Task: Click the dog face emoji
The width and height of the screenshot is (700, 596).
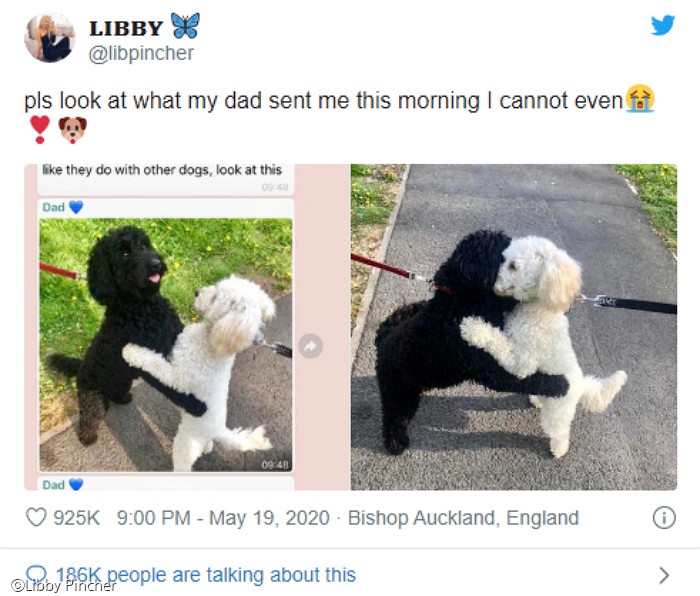Action: [x=72, y=129]
